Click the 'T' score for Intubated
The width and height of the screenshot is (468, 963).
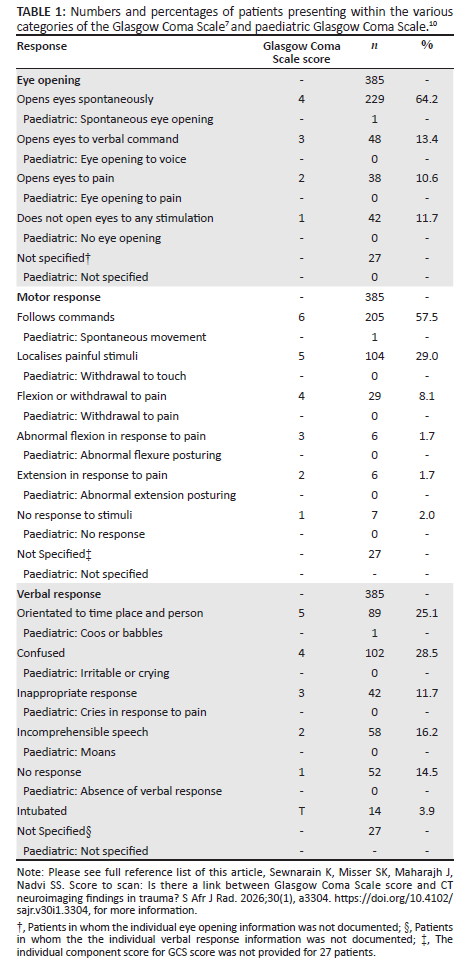pos(301,811)
